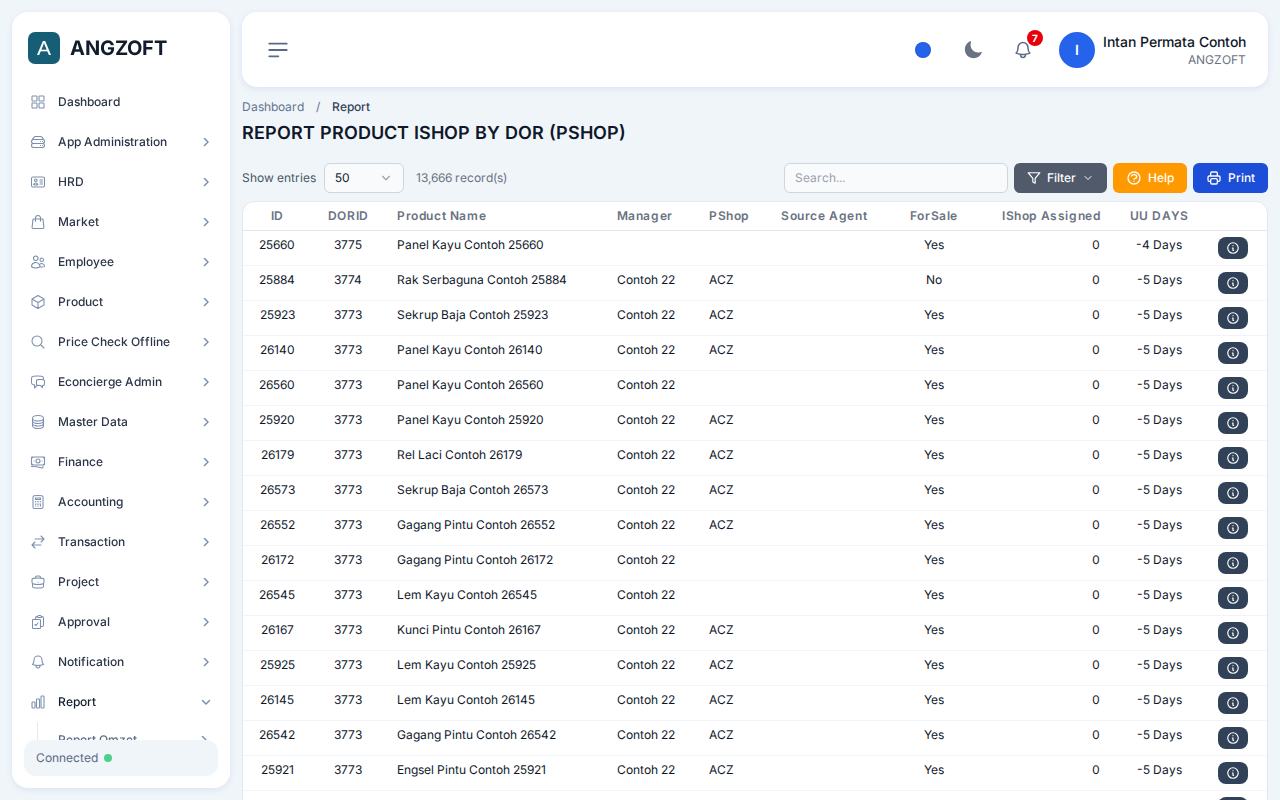Open Employee menu item
Viewport: 1280px width, 800px height.
[121, 262]
